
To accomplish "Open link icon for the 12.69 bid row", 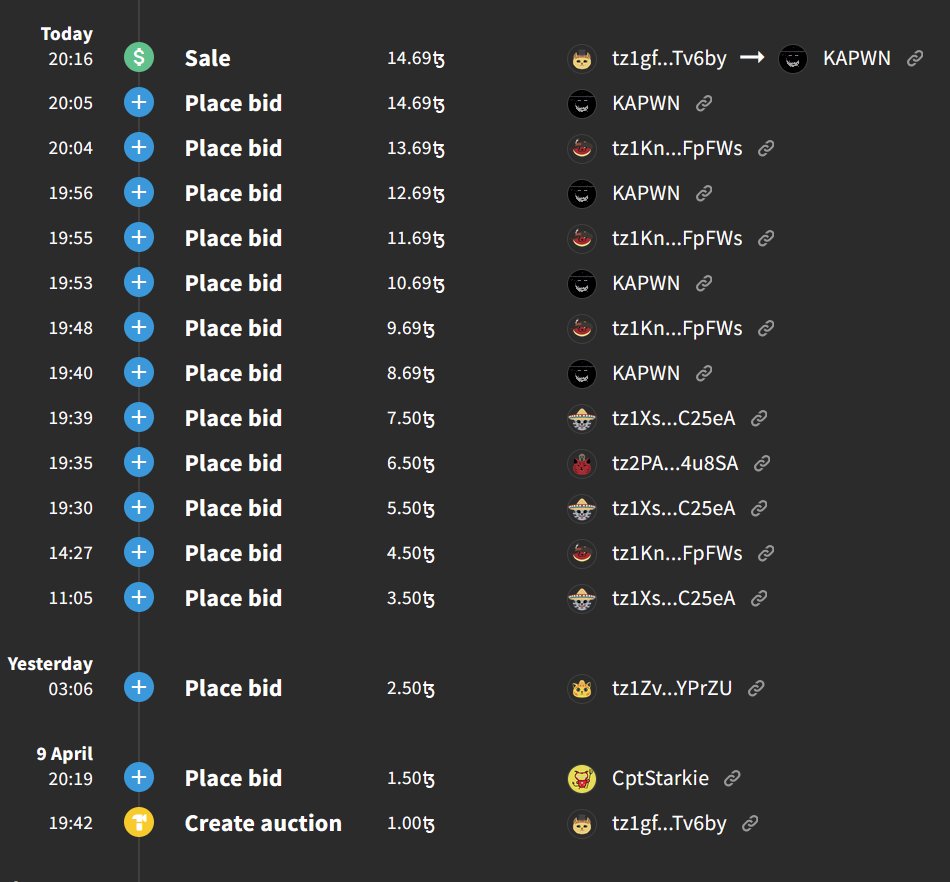I will pyautogui.click(x=703, y=193).
